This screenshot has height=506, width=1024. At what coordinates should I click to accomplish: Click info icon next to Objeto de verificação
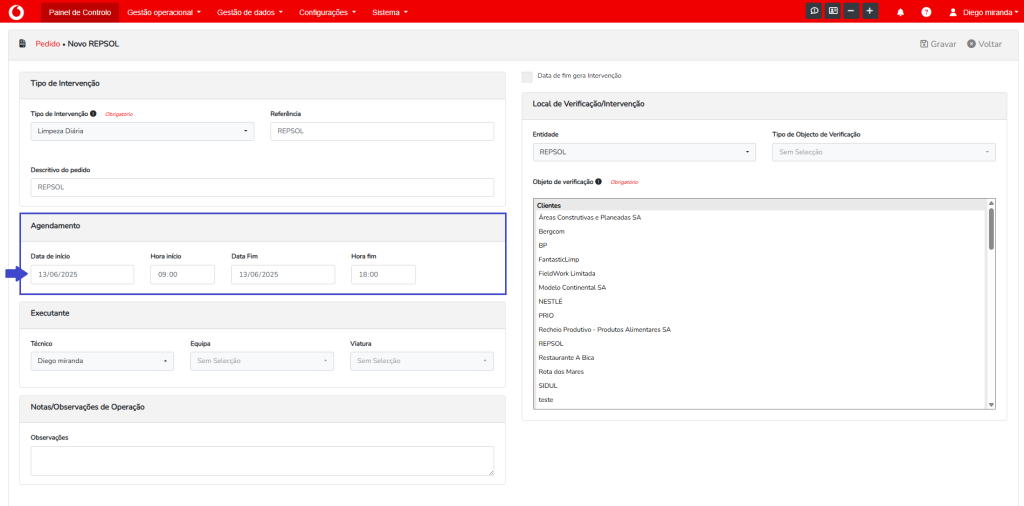pos(598,182)
